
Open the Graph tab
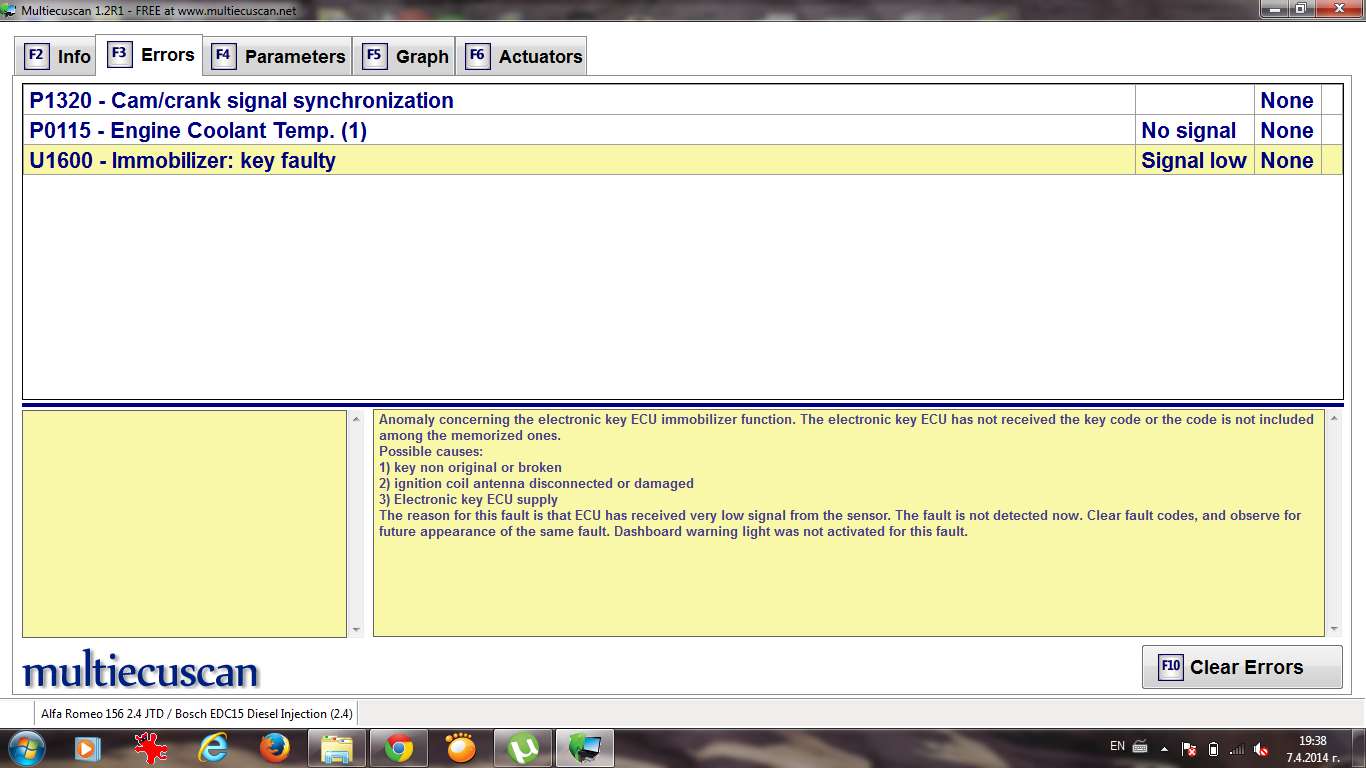coord(406,56)
